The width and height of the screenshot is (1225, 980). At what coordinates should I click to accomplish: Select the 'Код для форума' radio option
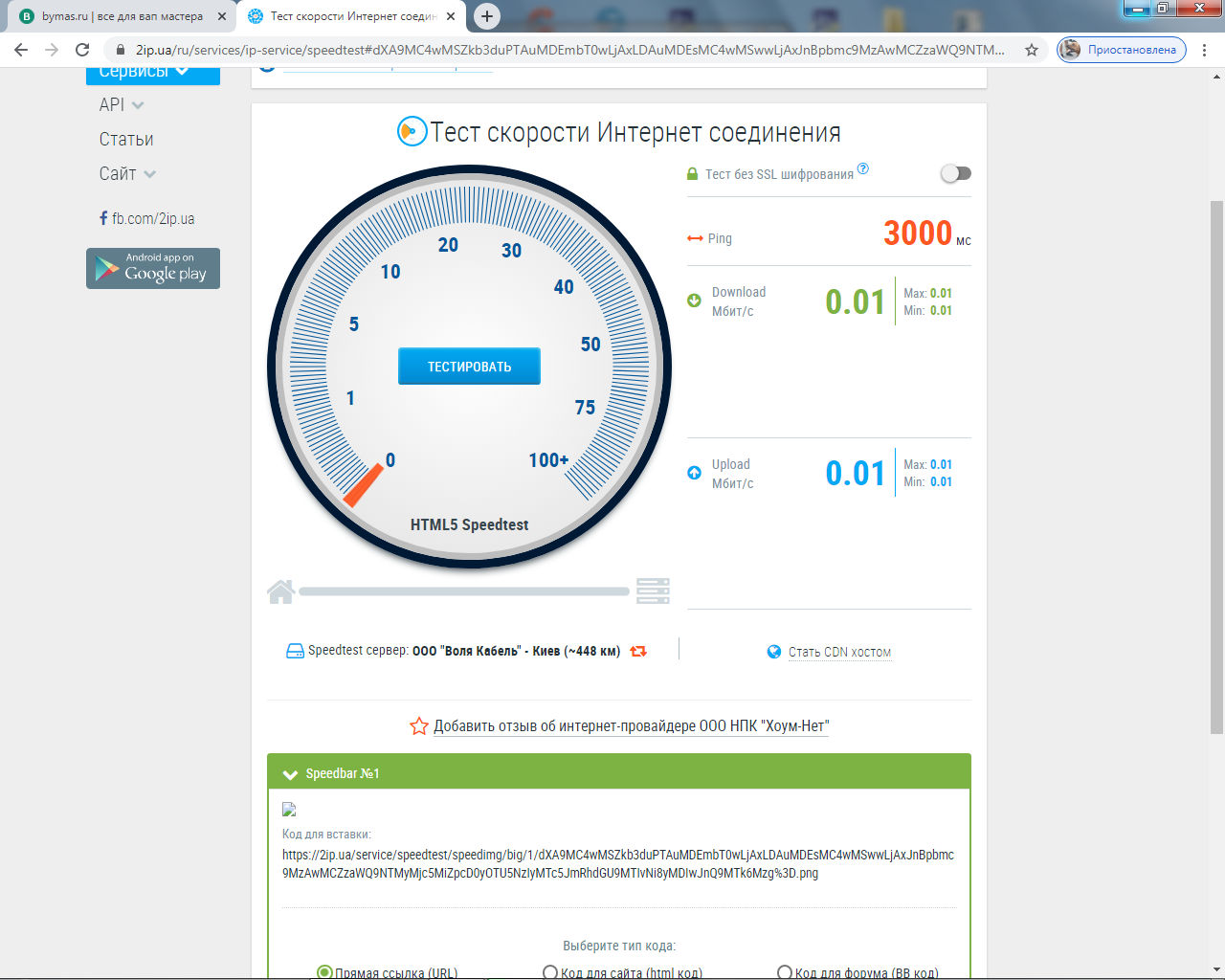coord(785,972)
